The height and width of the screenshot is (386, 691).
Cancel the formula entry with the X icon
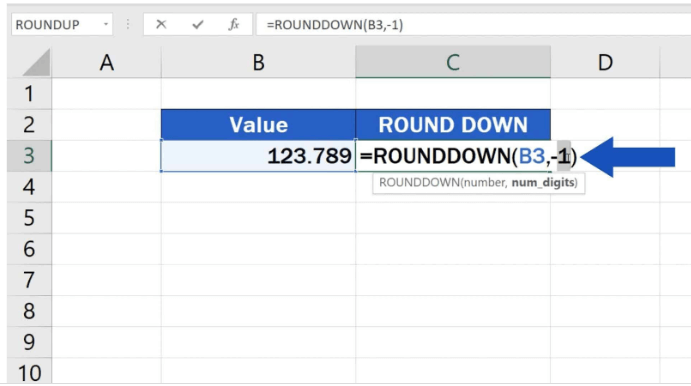(161, 24)
